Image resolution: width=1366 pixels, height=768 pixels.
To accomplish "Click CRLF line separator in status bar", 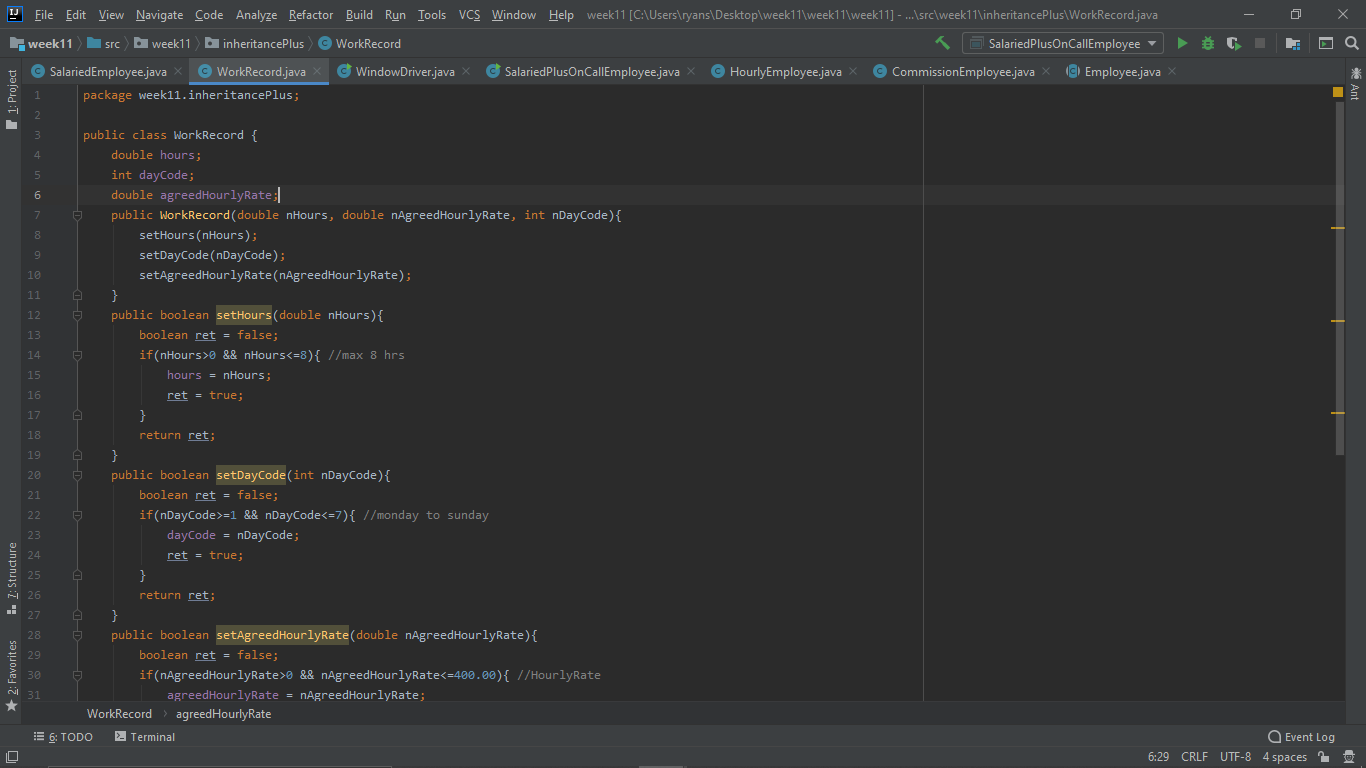I will tap(1194, 757).
